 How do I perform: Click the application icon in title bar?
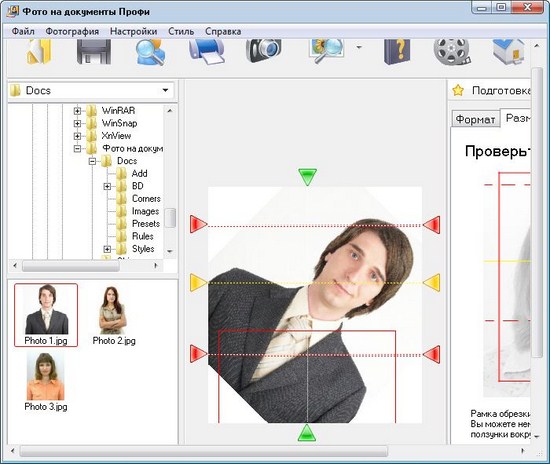coord(13,11)
